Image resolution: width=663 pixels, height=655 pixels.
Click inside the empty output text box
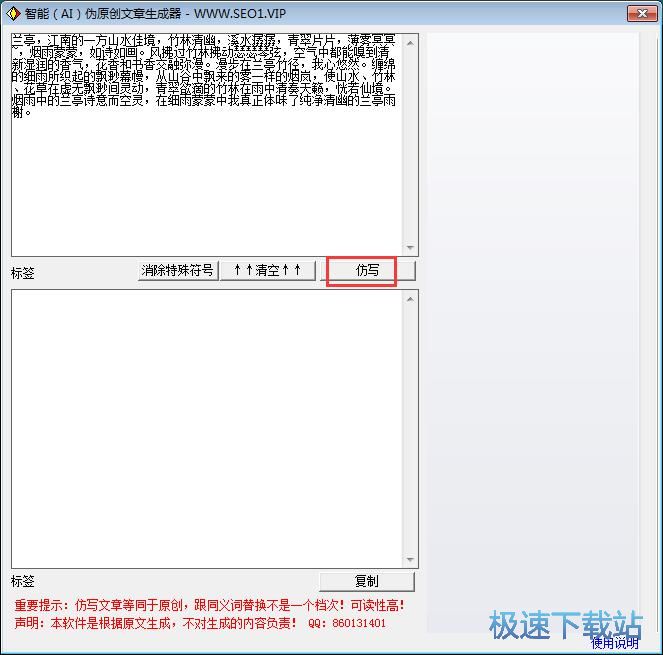point(207,429)
